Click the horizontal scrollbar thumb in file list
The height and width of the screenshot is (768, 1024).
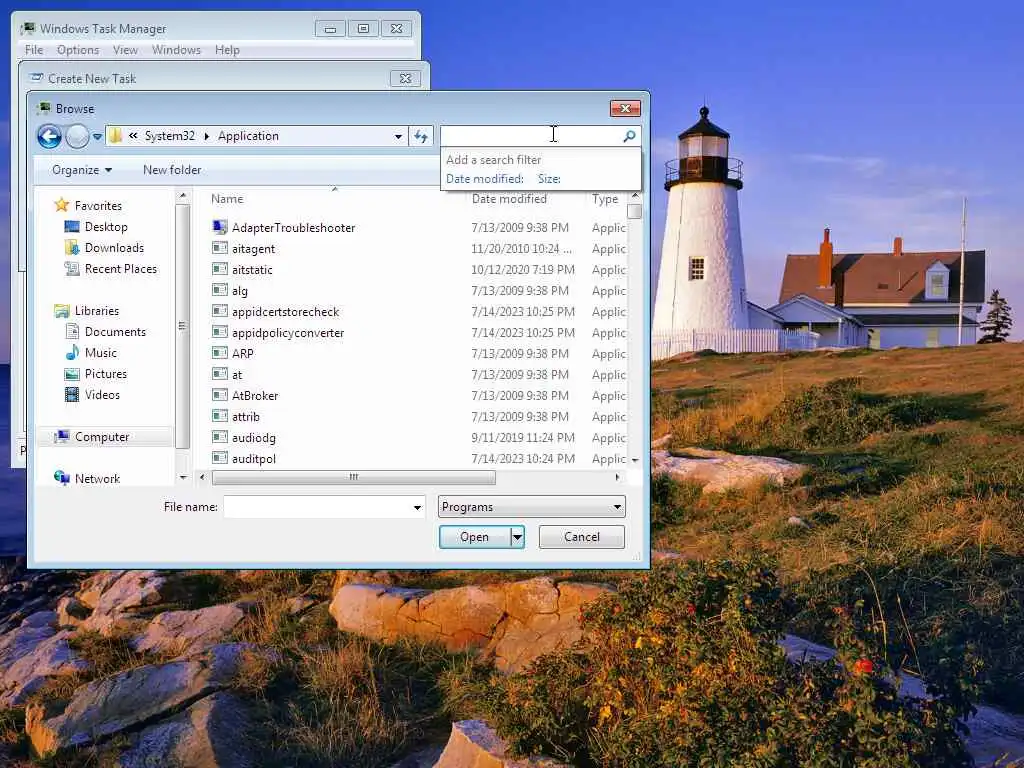(x=353, y=477)
